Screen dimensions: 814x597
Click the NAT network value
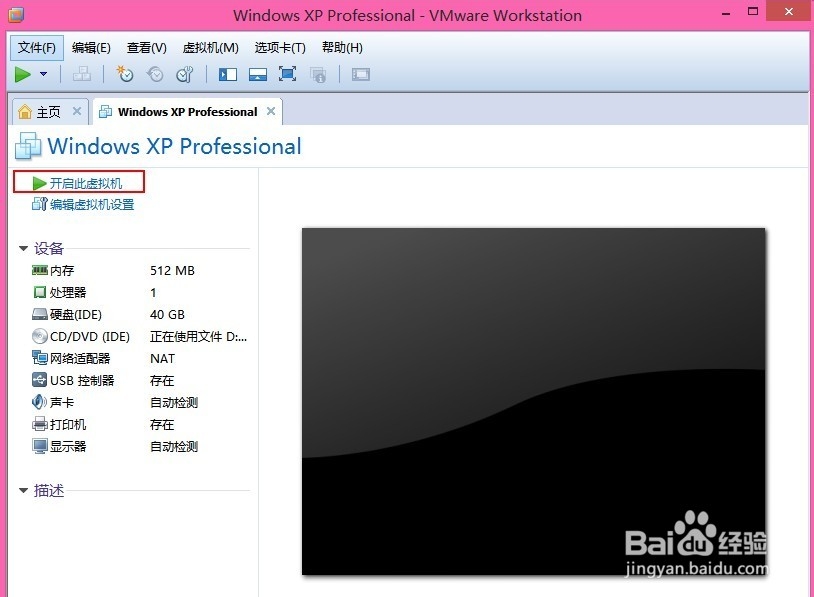pyautogui.click(x=162, y=359)
